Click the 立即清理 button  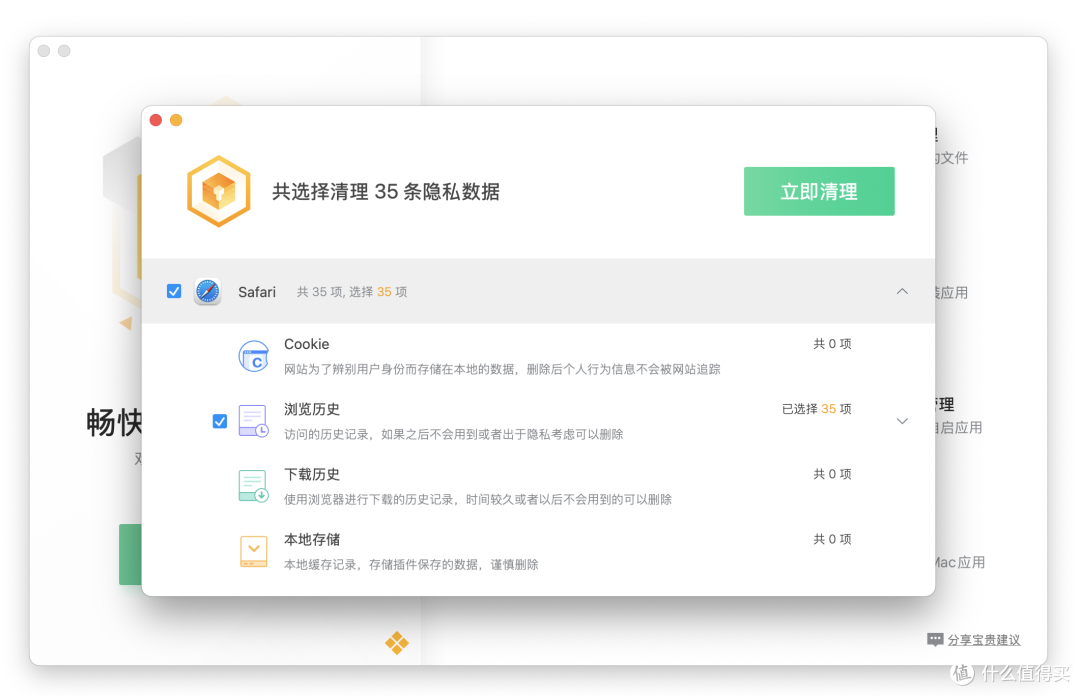[x=818, y=191]
